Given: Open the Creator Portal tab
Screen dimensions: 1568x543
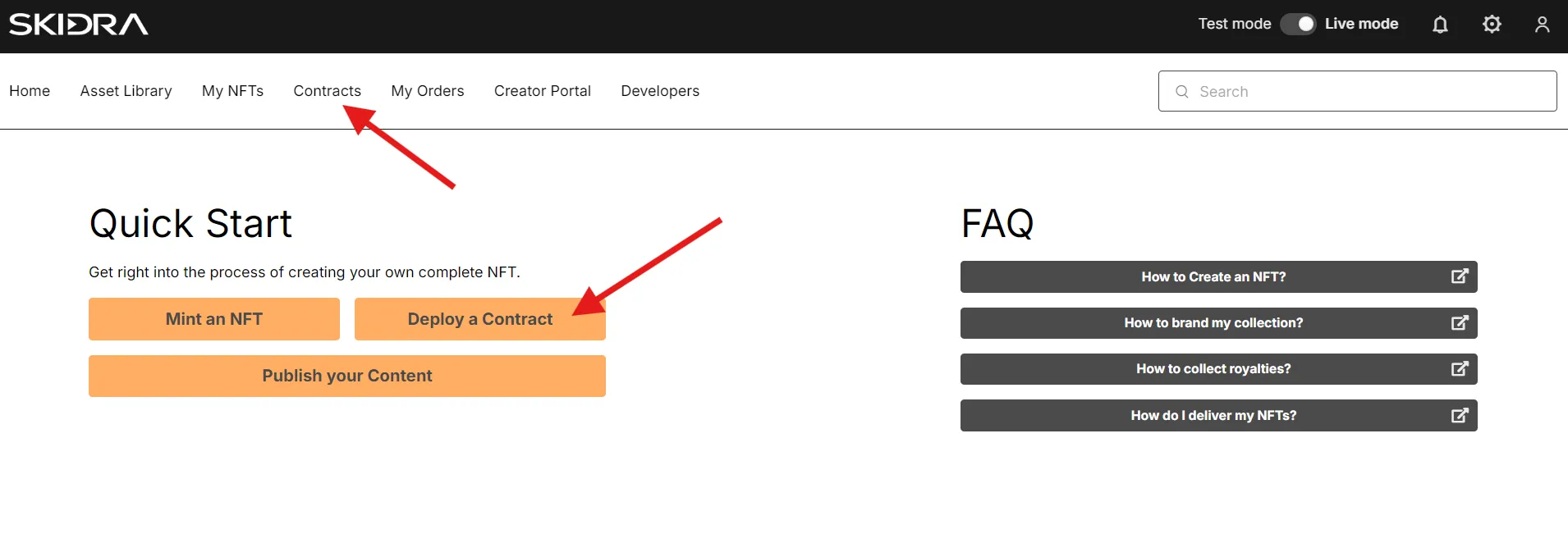Looking at the screenshot, I should [543, 91].
